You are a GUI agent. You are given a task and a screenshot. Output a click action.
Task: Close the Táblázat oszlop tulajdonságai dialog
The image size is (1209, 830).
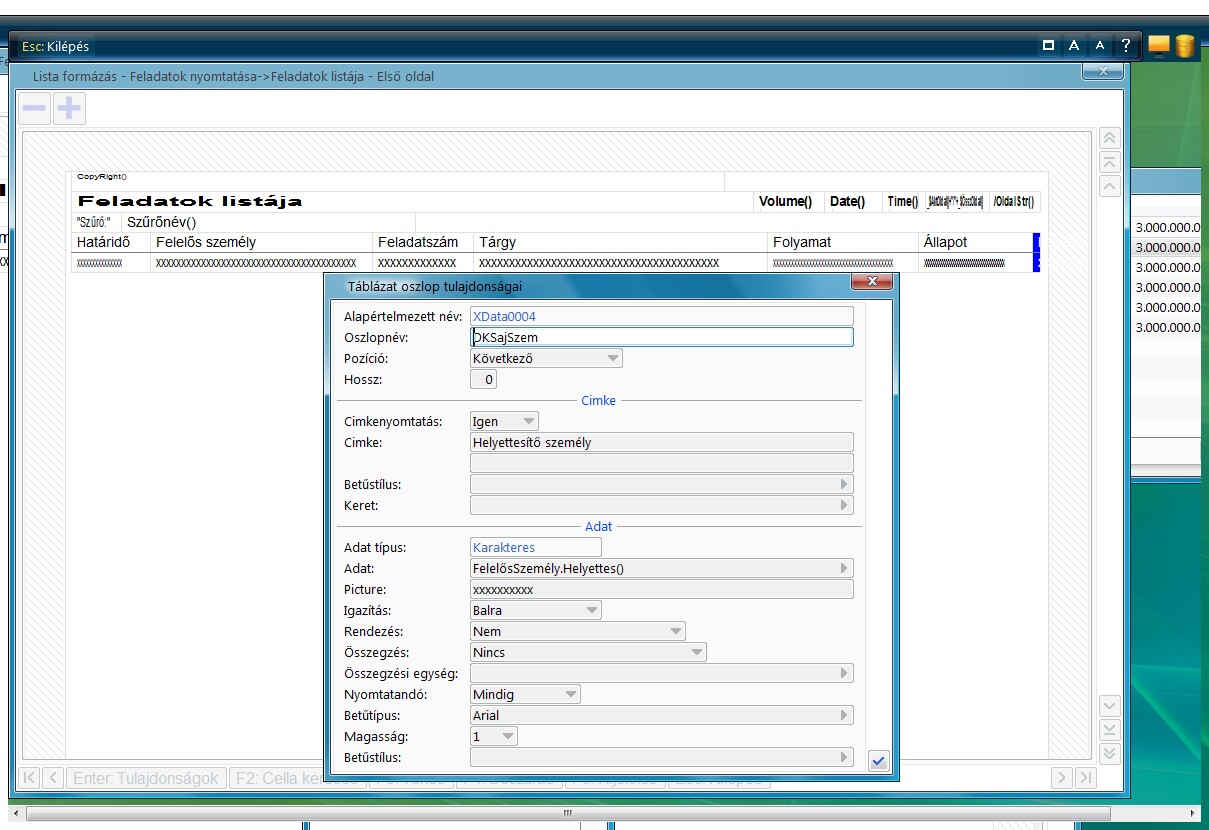[x=871, y=283]
